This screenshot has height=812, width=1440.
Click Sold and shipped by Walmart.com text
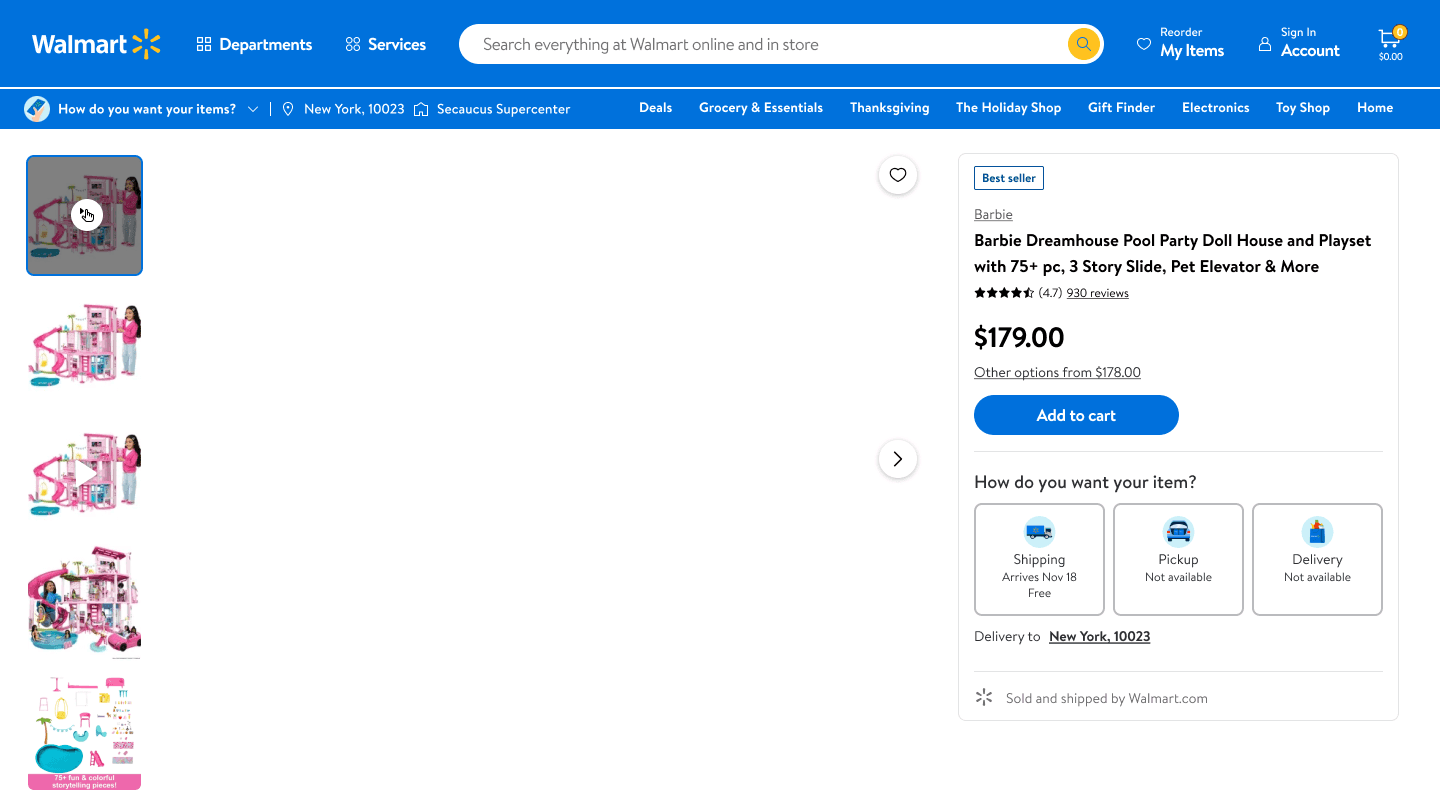1107,698
